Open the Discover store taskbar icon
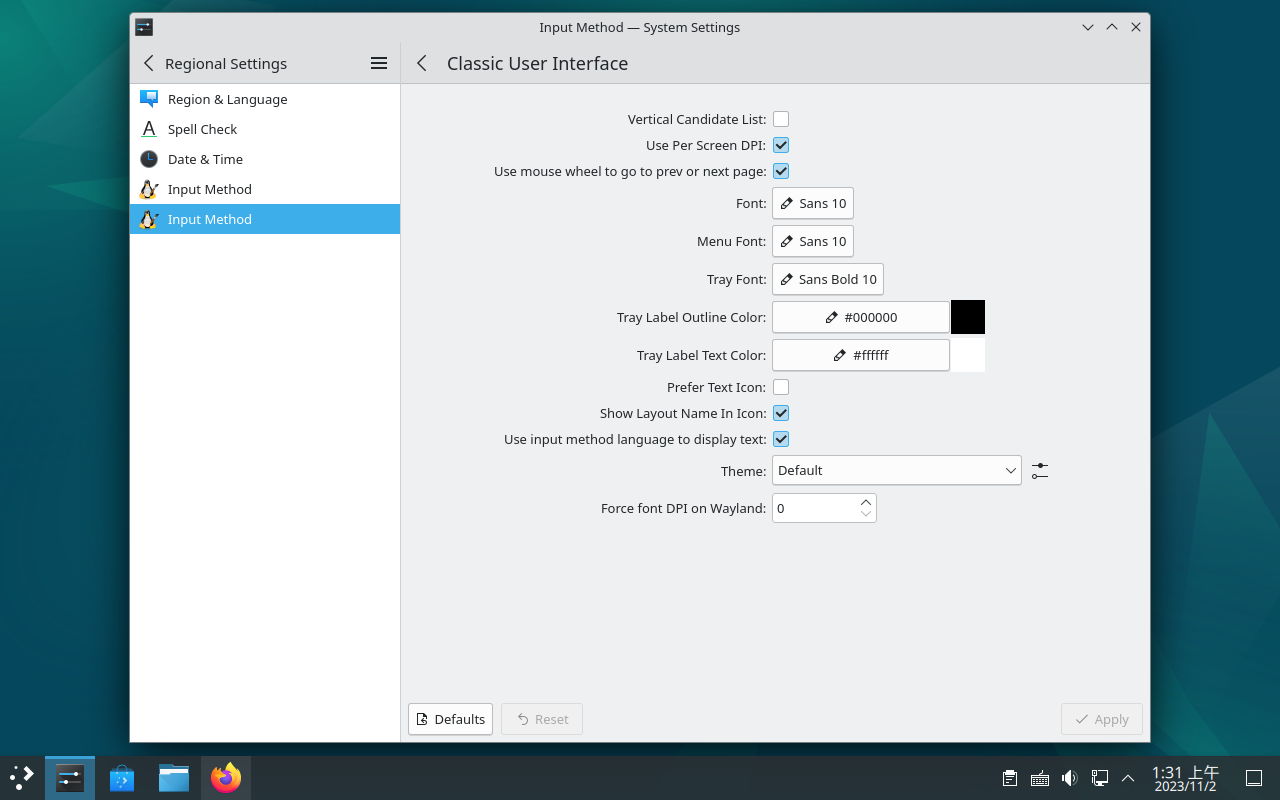Image resolution: width=1280 pixels, height=800 pixels. click(122, 777)
